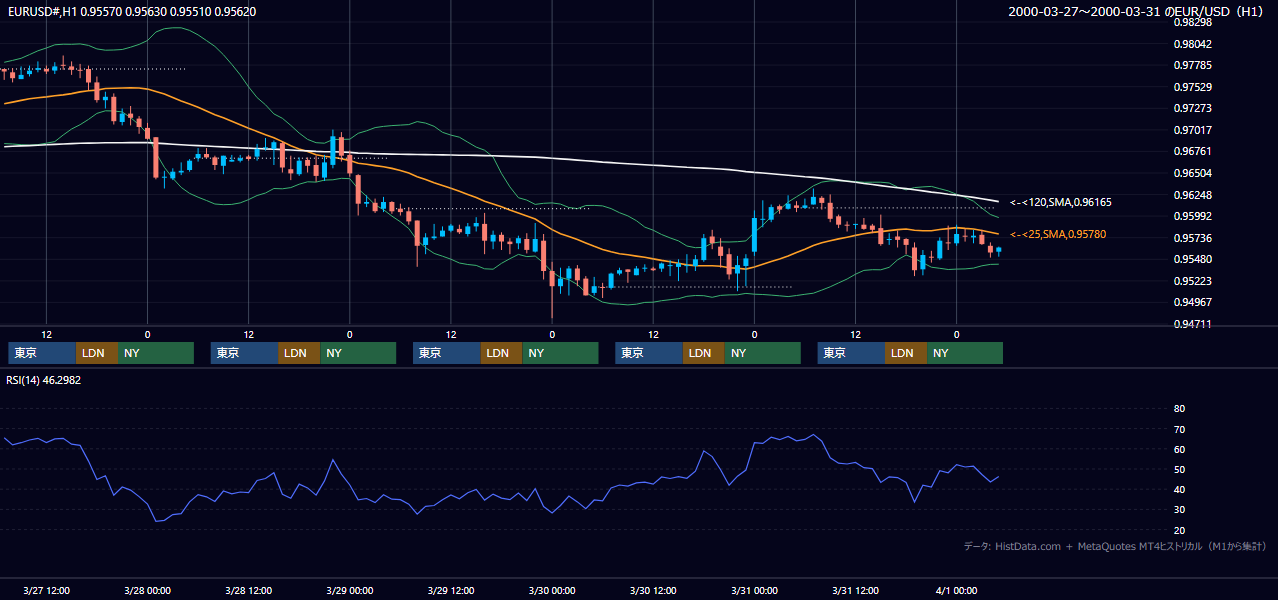This screenshot has height=600, width=1278.
Task: Select the 2000-03-27～2000-03-31 EUR/USD (H1) heading
Action: 1137,12
